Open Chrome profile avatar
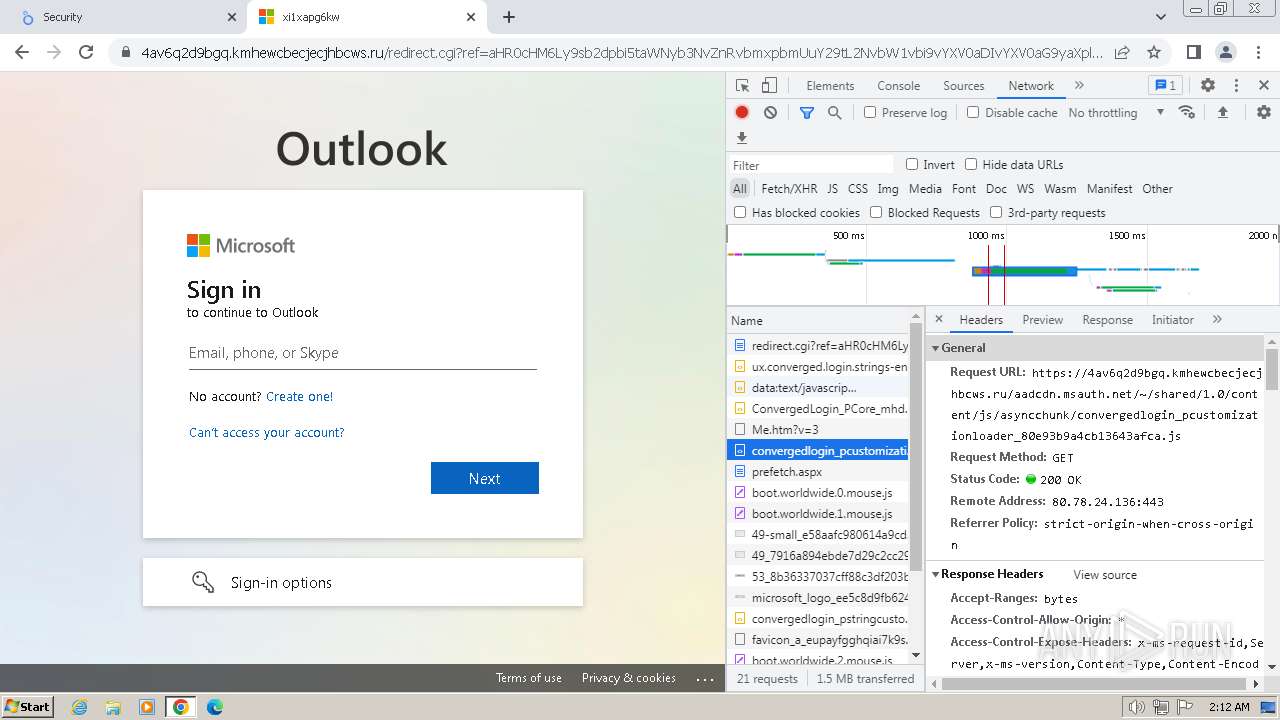The height and width of the screenshot is (720, 1280). (1225, 52)
